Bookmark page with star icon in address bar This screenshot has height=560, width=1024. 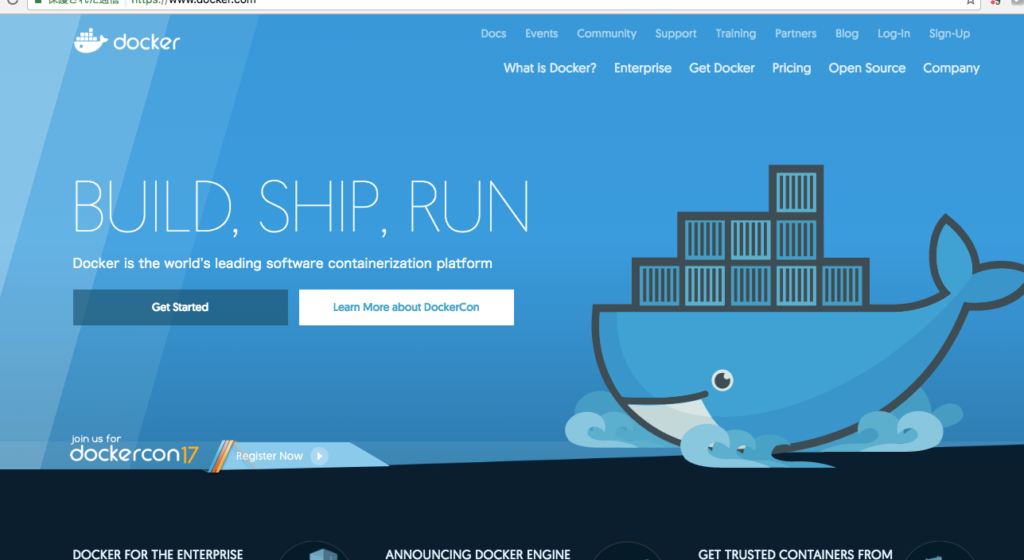point(970,2)
